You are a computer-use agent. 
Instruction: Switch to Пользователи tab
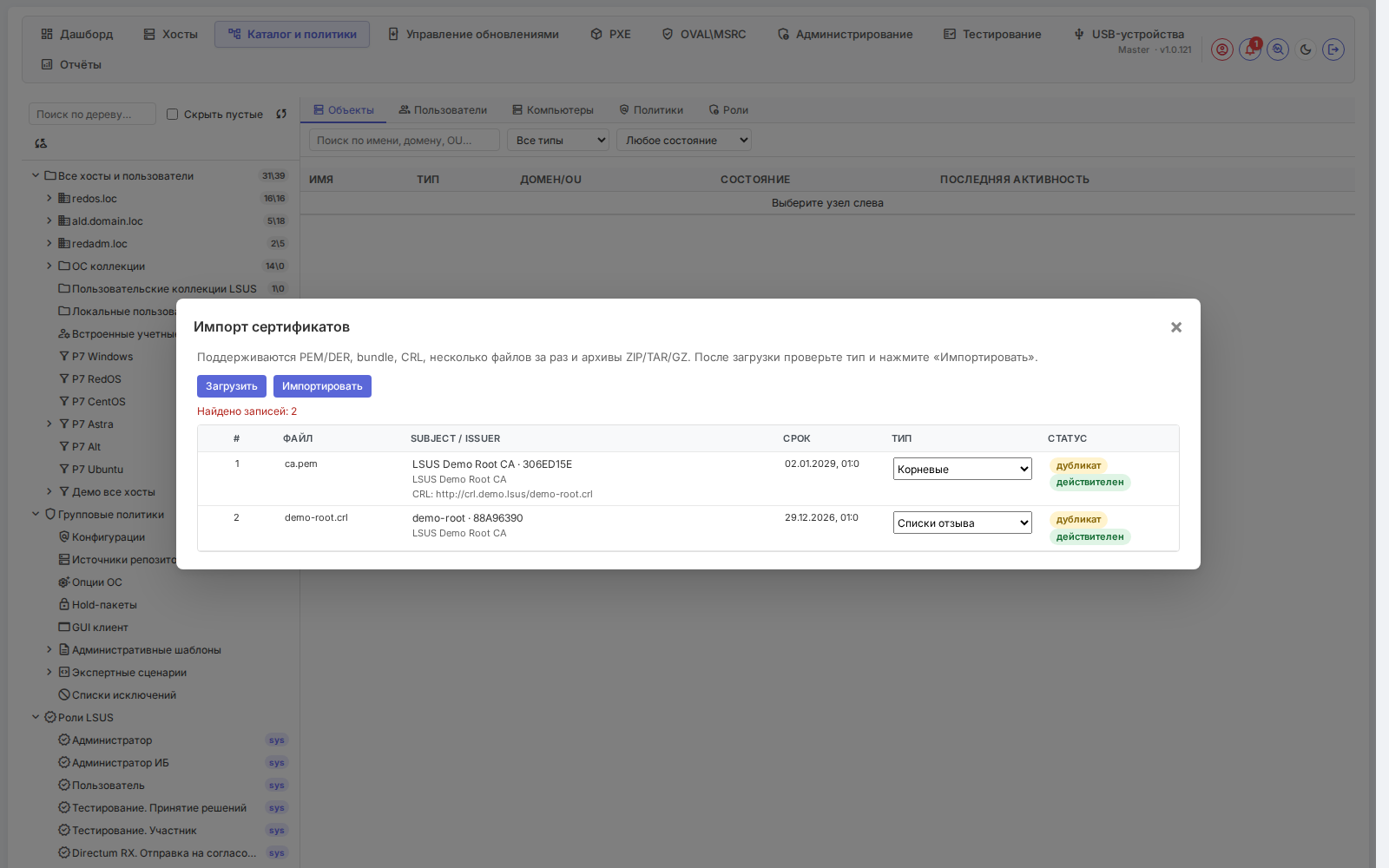[443, 110]
